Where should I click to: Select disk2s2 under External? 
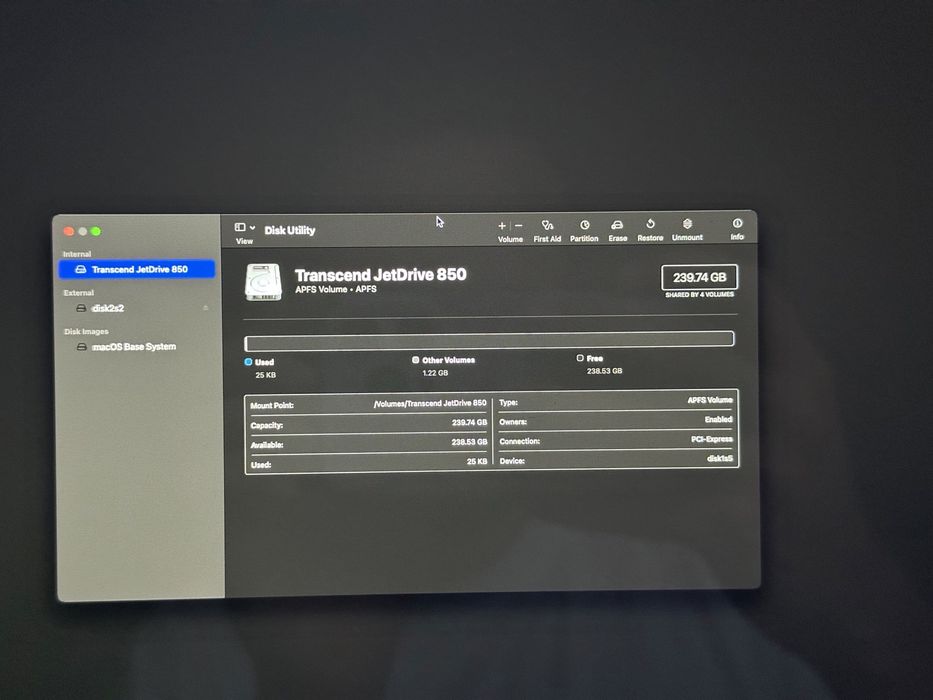[108, 308]
